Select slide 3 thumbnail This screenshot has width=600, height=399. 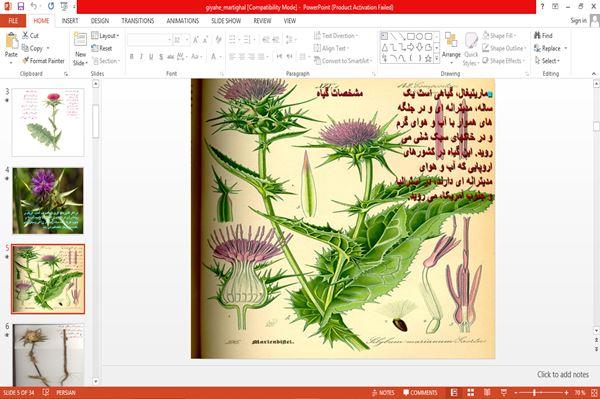tap(48, 122)
